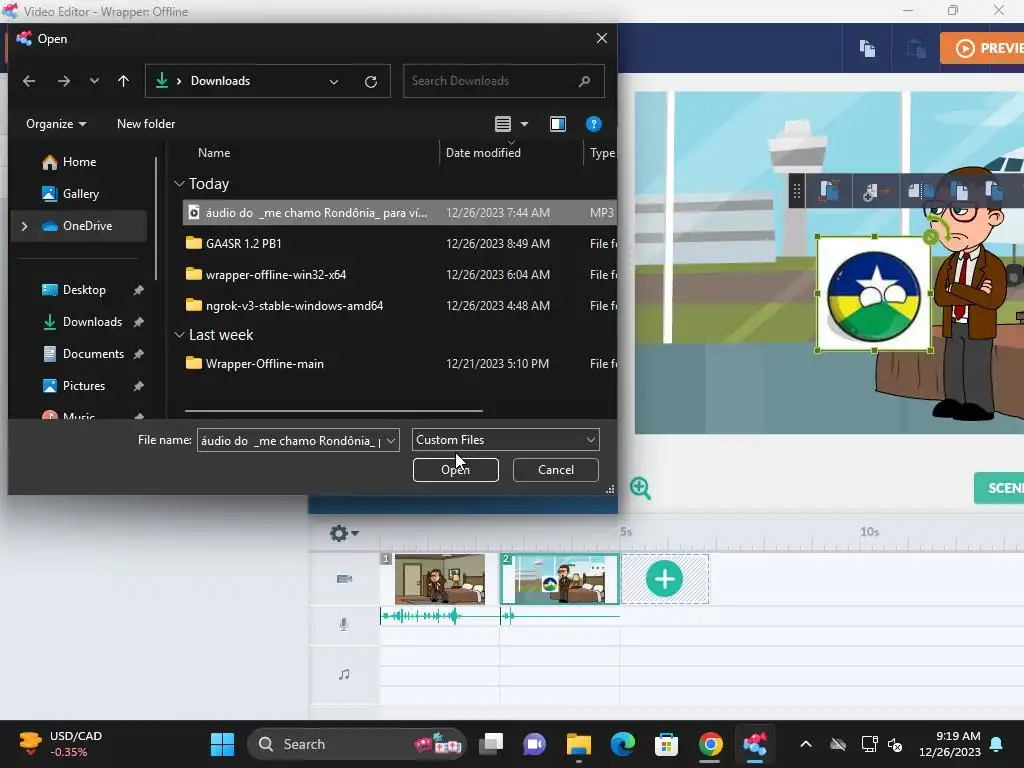The height and width of the screenshot is (768, 1024).
Task: Show hidden system tray icons
Action: tap(806, 744)
